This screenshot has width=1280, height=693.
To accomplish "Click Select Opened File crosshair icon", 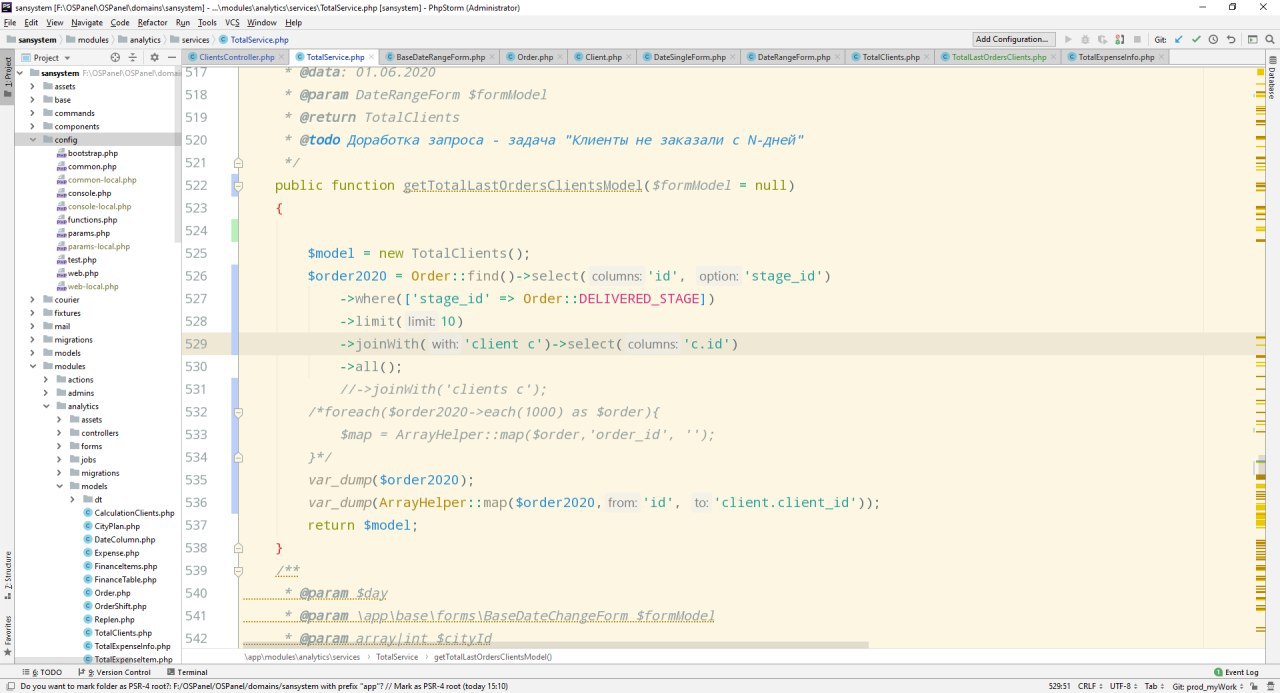I will pos(115,57).
